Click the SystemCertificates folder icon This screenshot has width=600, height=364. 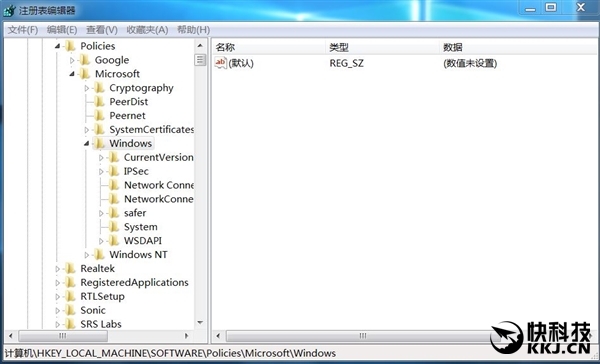[x=99, y=129]
